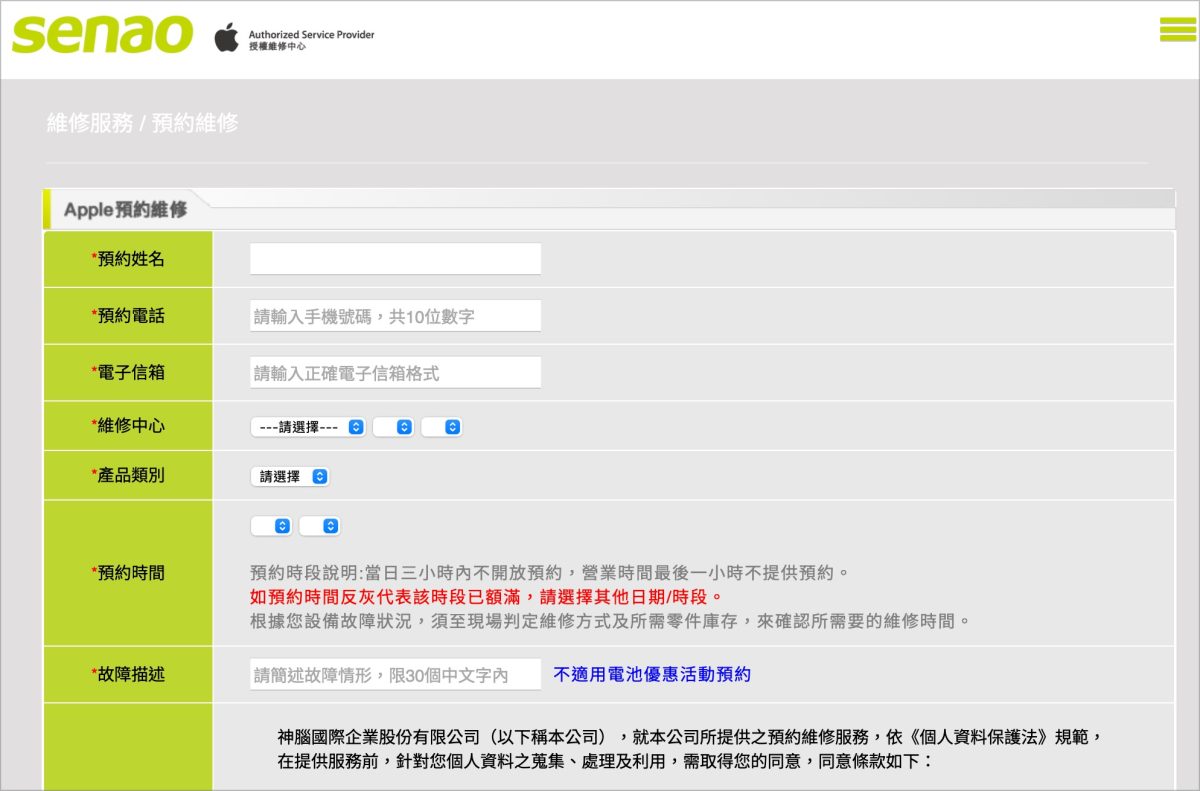This screenshot has height=791, width=1200.
Task: Click the 電子信箱 email input field
Action: click(x=395, y=373)
